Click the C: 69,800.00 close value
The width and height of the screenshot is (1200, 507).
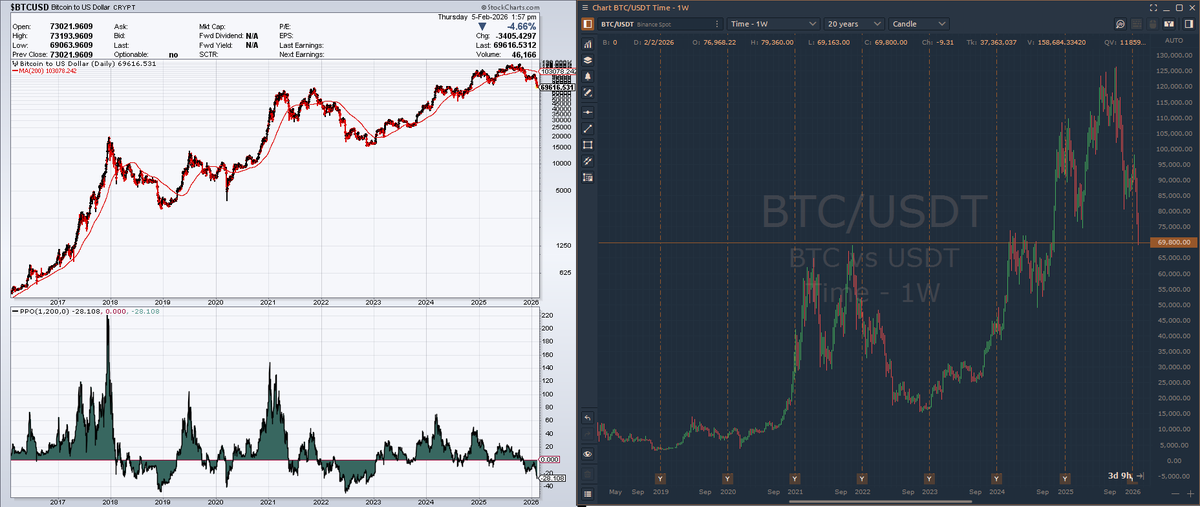coord(886,42)
